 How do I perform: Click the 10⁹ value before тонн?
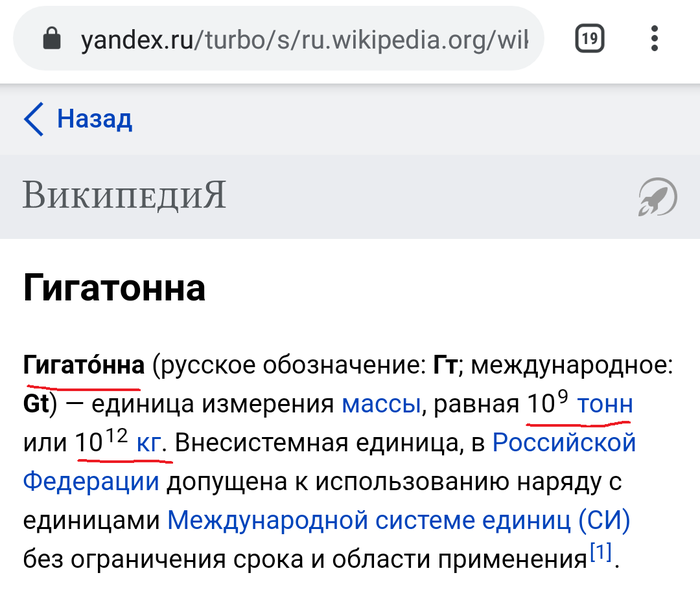(547, 403)
